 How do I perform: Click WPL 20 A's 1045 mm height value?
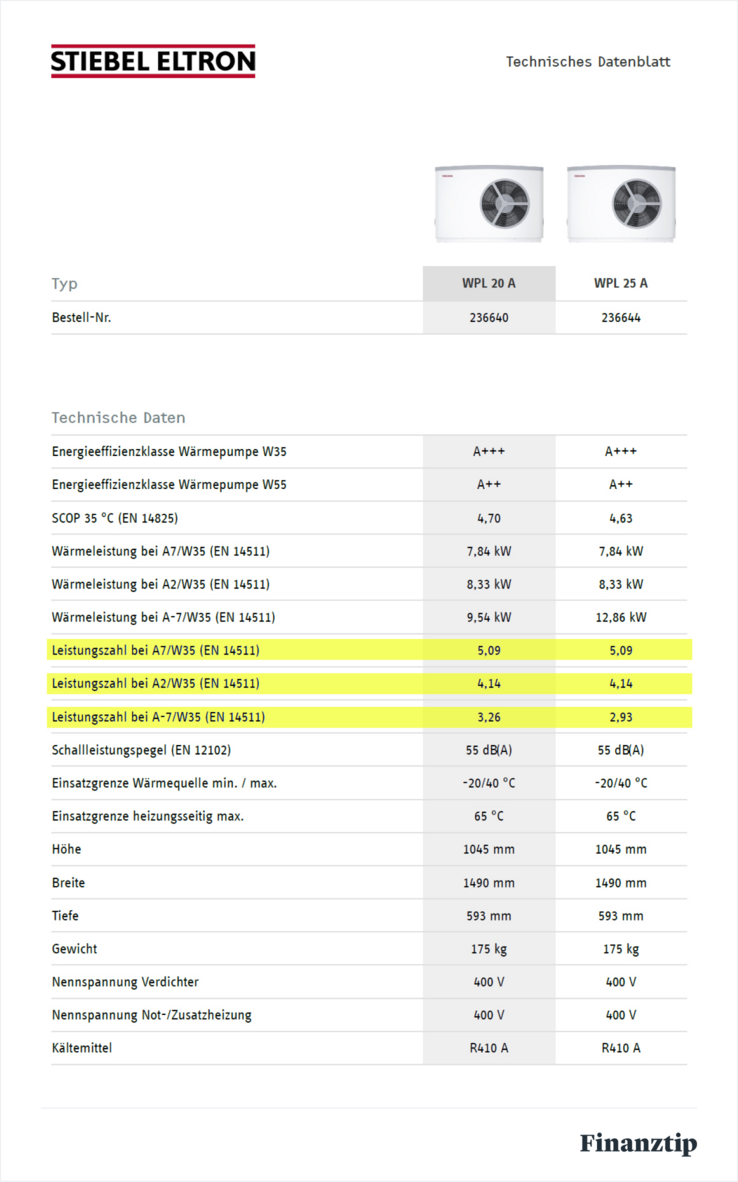[x=489, y=850]
